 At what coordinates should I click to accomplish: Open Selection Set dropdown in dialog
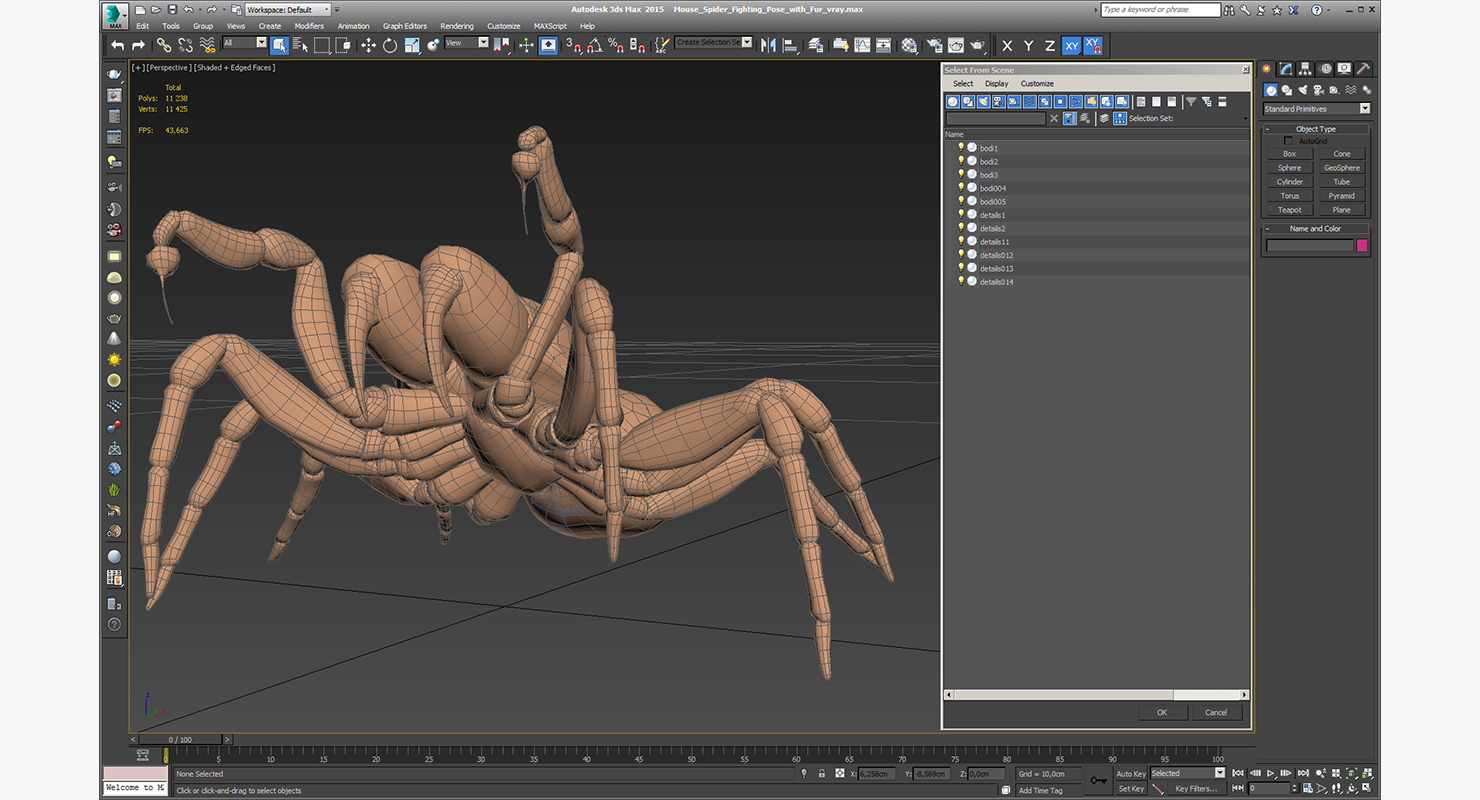point(1245,118)
